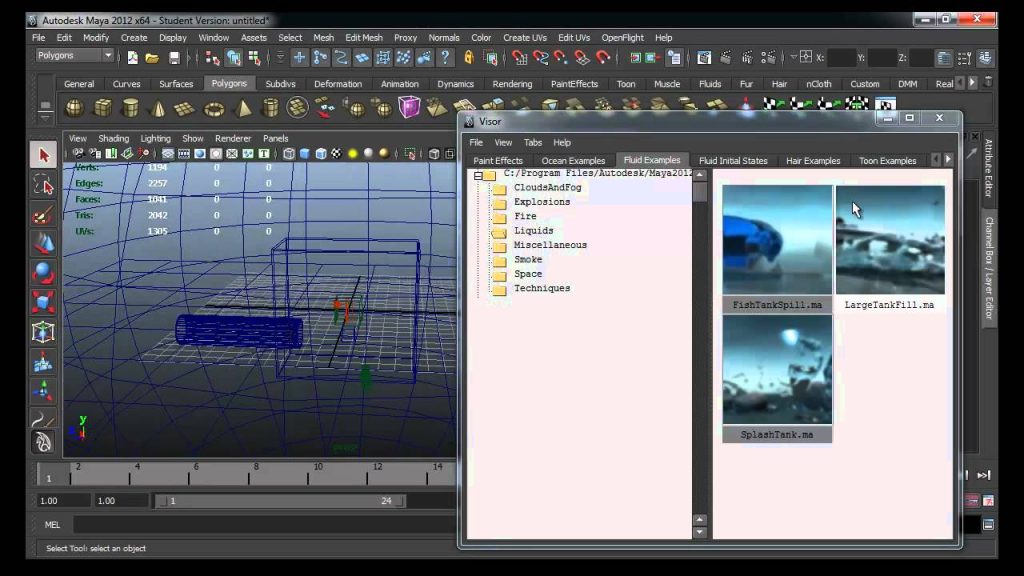Toggle wireframe display in viewport toolbar
1024x576 pixels.
[289, 154]
